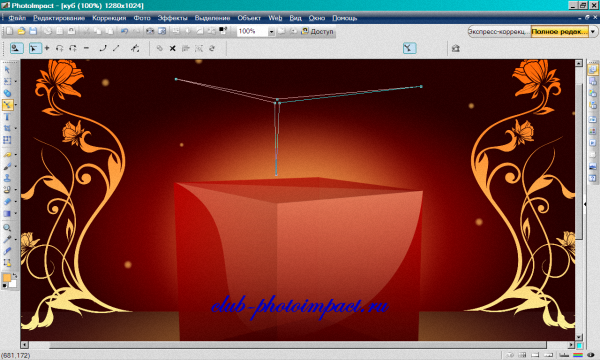Image resolution: width=600 pixels, height=360 pixels.
Task: Select the Stamp clone tool
Action: click(7, 178)
